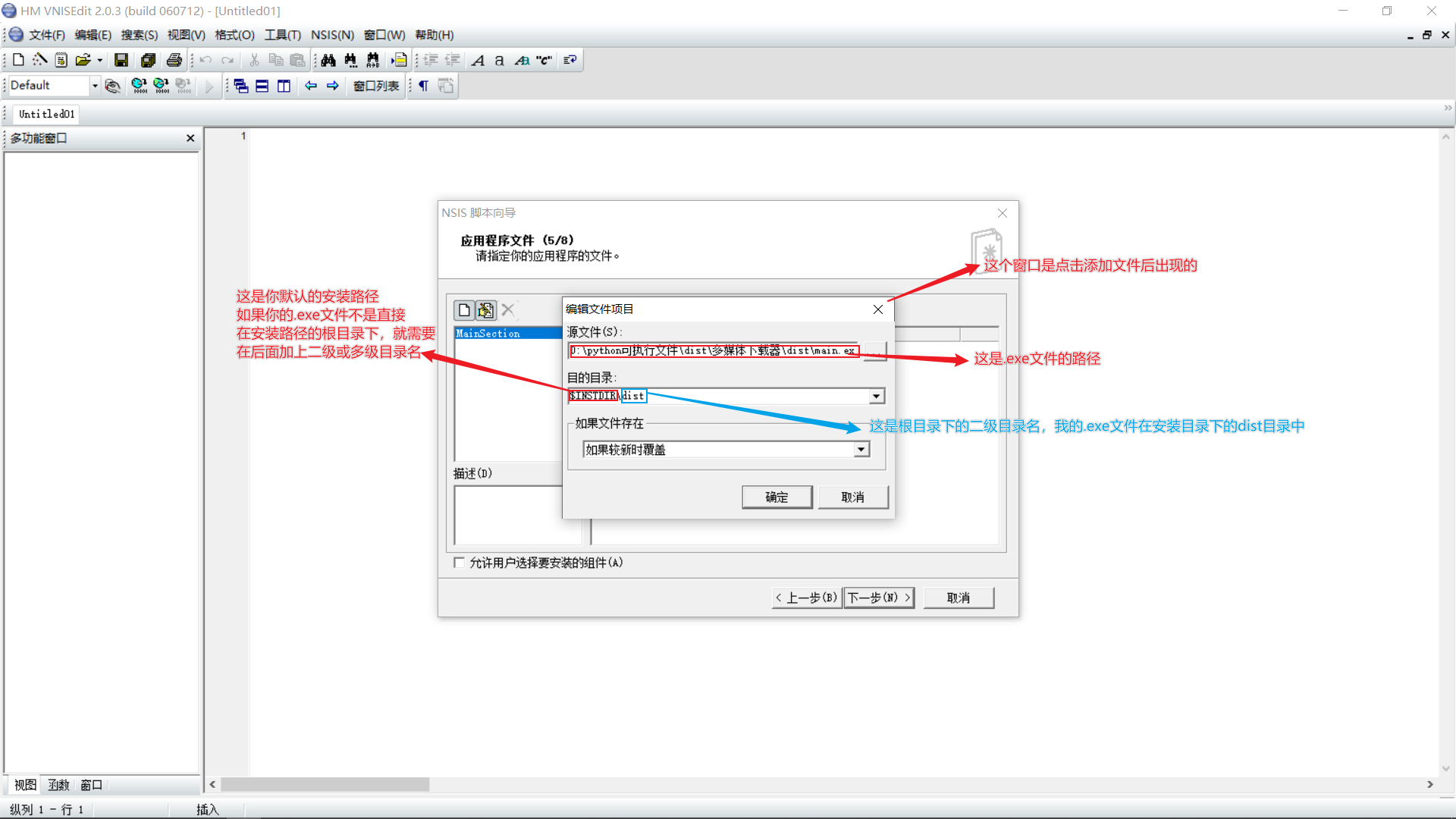1456x819 pixels.
Task: Open the 目的目录 dropdown arrow
Action: 876,396
